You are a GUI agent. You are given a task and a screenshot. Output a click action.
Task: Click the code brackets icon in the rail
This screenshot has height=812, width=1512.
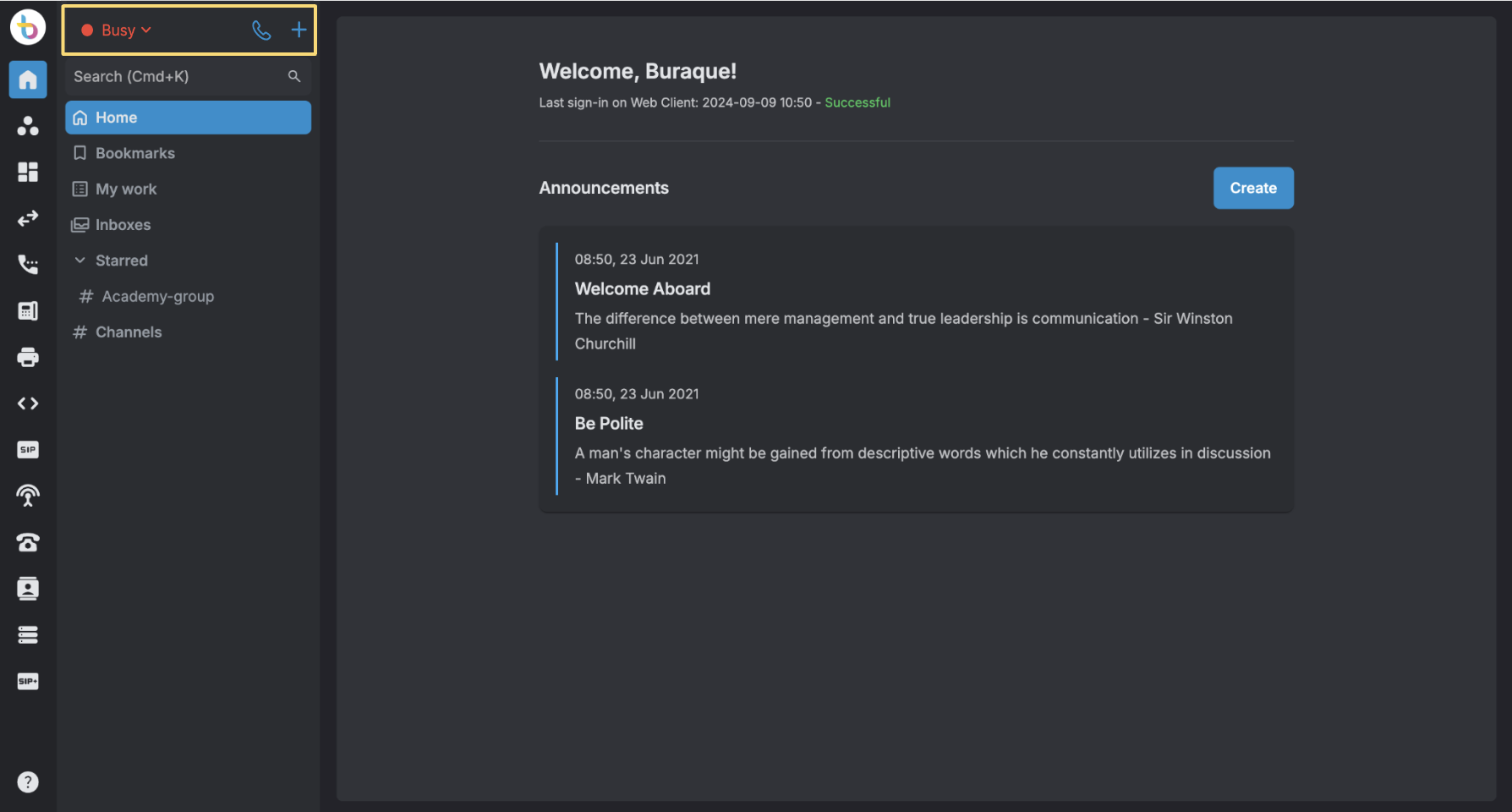point(28,403)
